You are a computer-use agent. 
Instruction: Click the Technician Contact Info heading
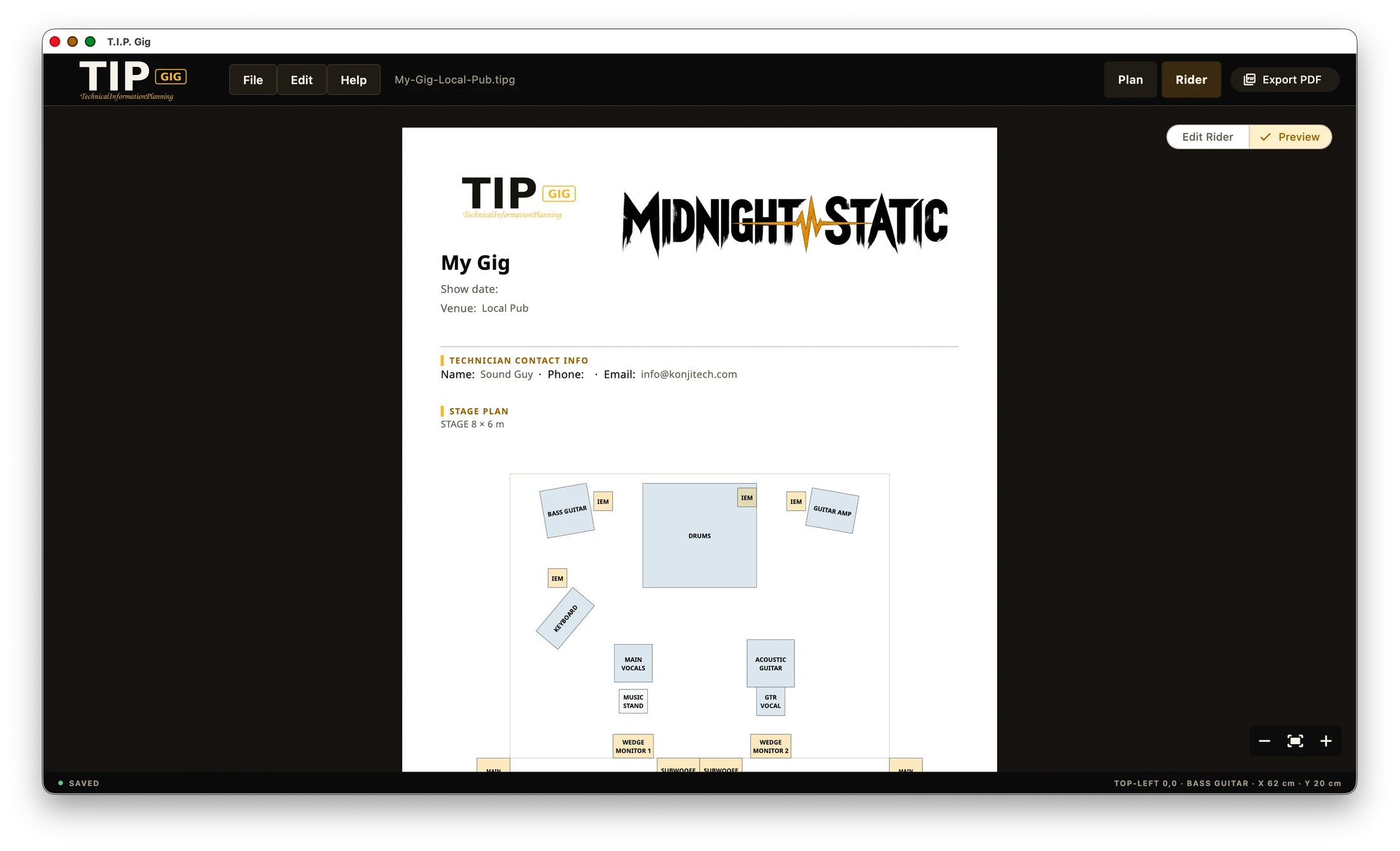point(519,360)
